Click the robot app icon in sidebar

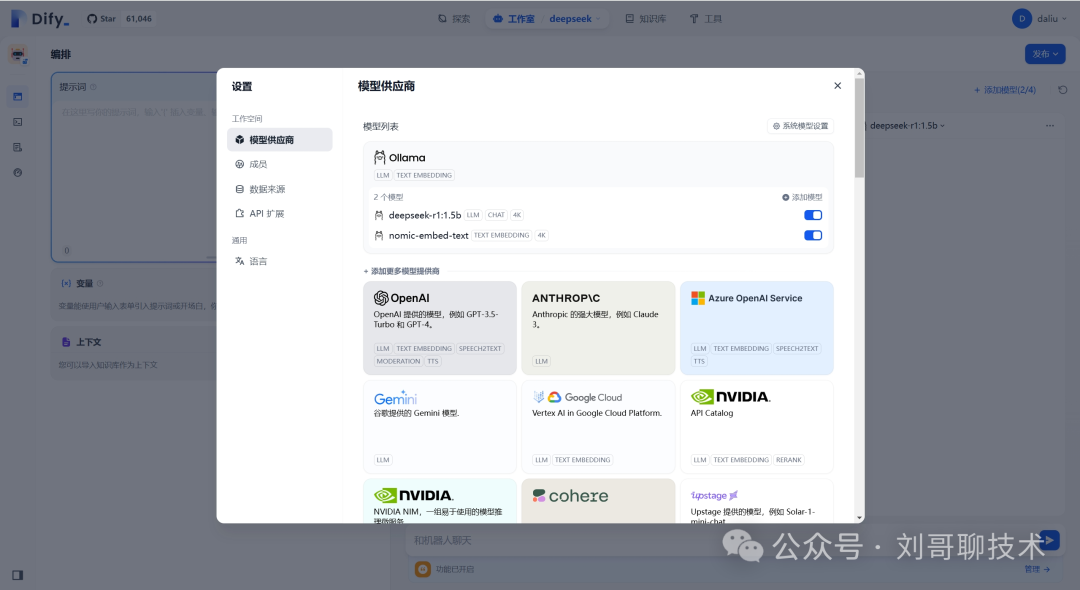[x=18, y=54]
